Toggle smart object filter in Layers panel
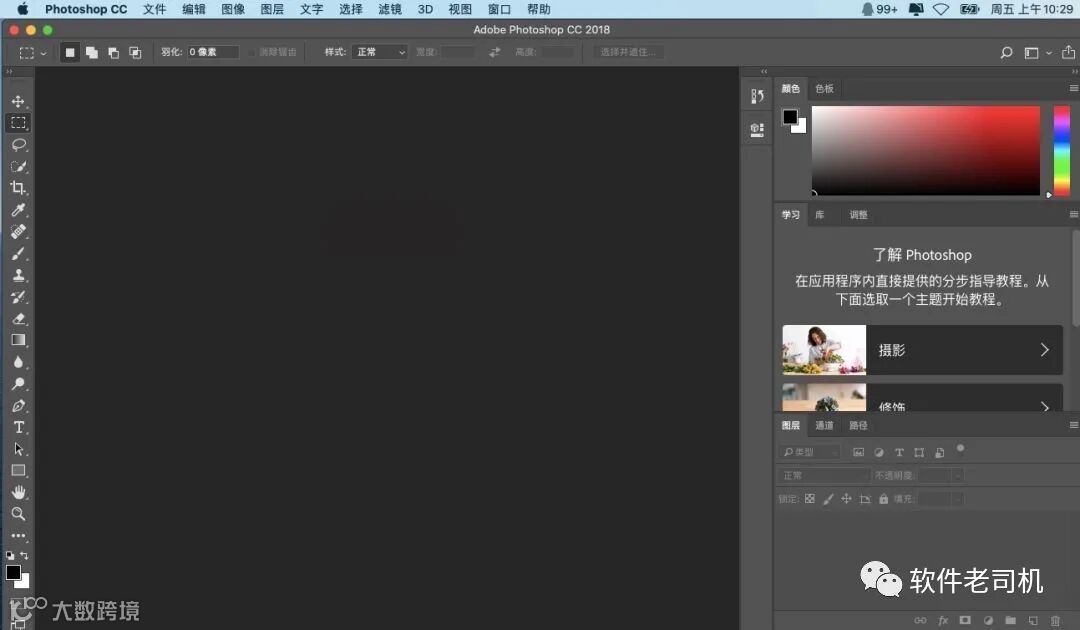Screen dimensions: 1080x630 939,452
